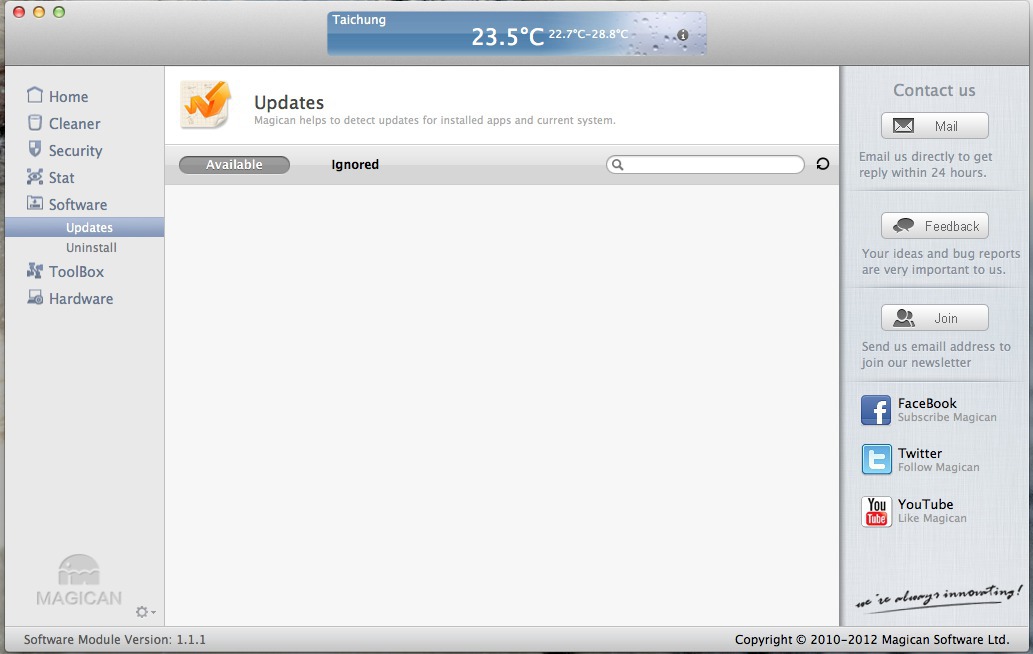Minimize the window with yellow button
1033x654 pixels.
point(39,12)
